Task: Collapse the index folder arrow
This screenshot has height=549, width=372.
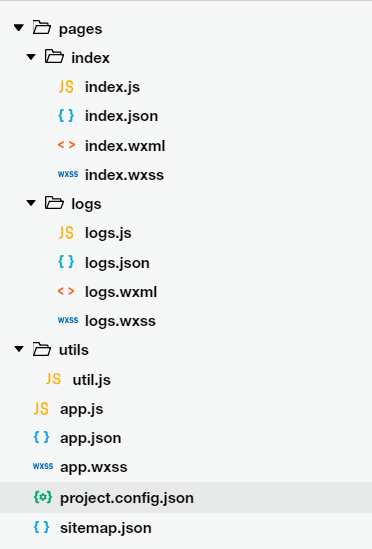Action: pos(31,57)
